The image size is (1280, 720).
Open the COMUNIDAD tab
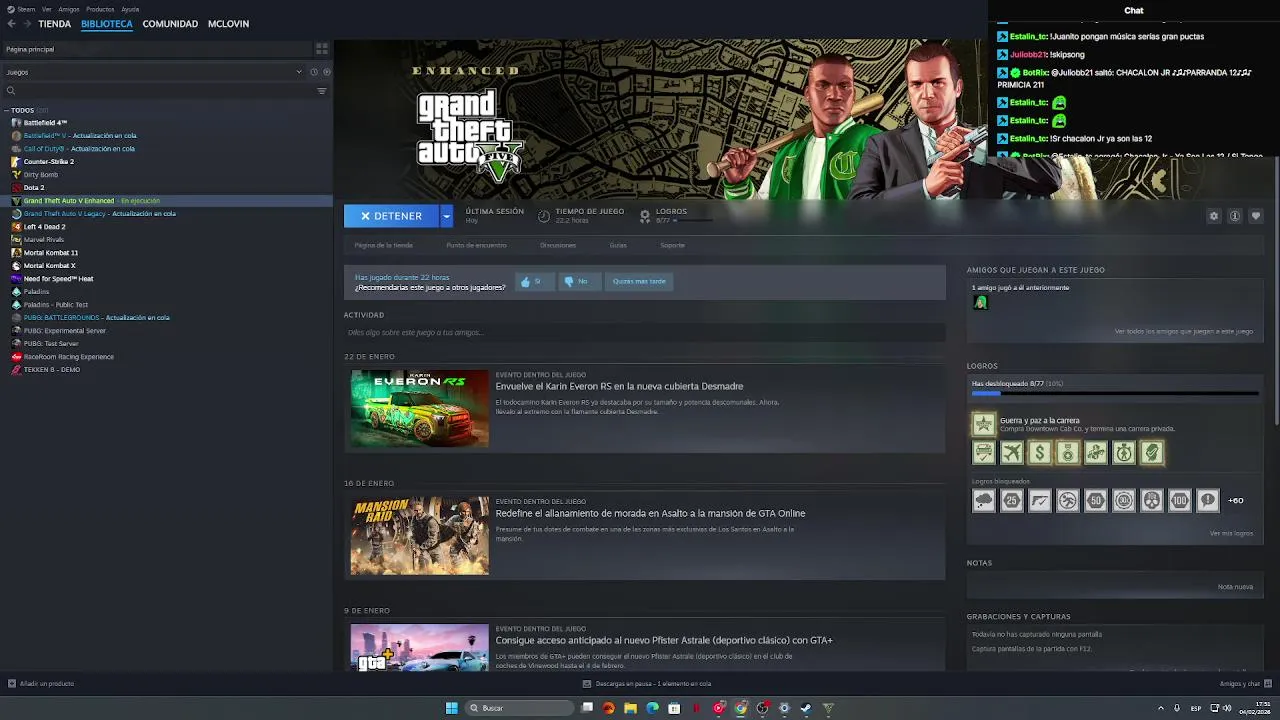(170, 24)
